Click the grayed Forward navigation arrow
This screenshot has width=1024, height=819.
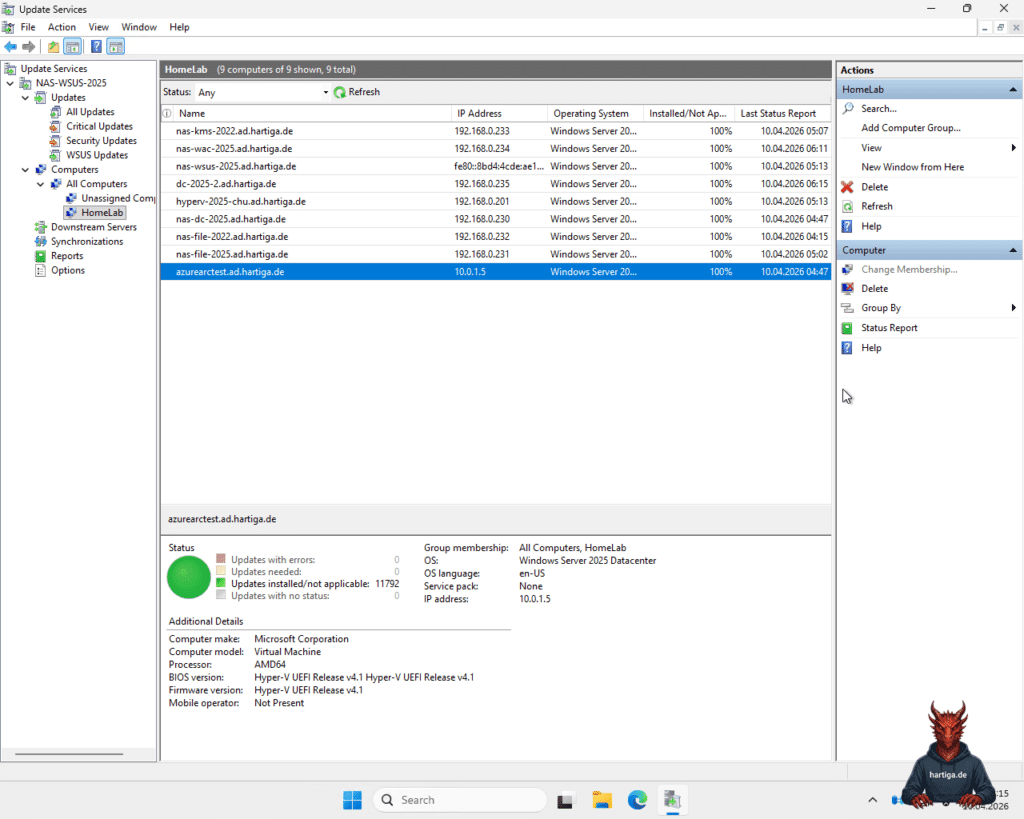[x=28, y=46]
